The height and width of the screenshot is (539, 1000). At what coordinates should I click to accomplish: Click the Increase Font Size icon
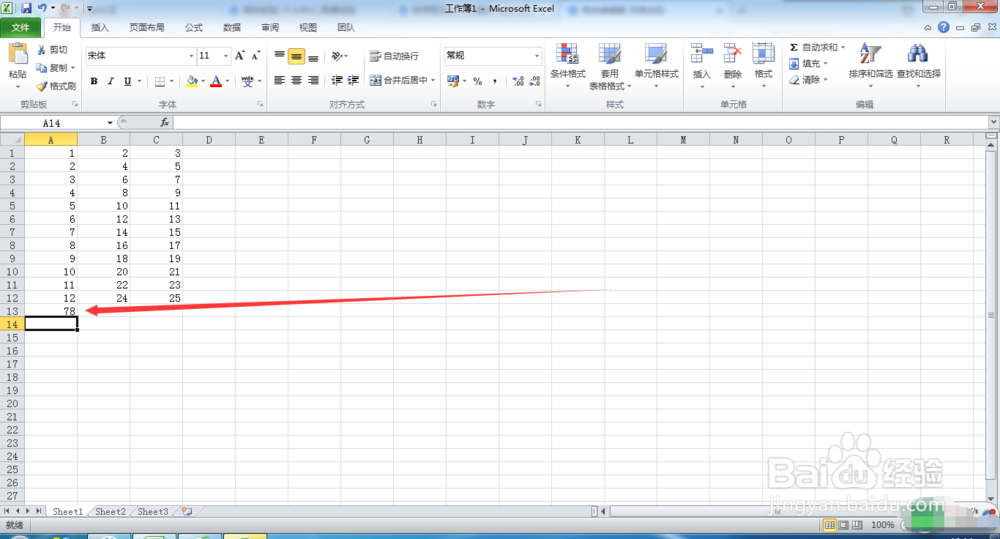[x=239, y=56]
